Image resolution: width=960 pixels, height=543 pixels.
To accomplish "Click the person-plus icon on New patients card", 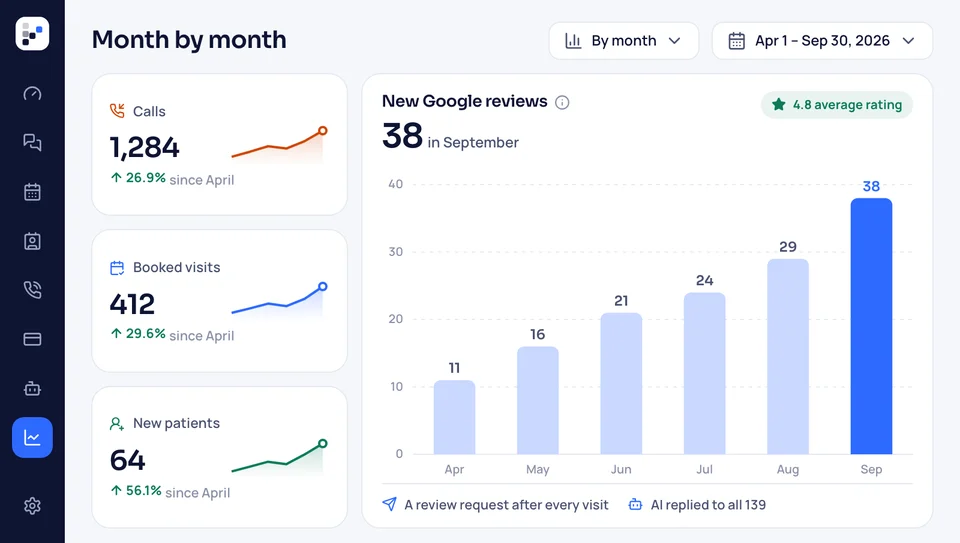I will [117, 424].
